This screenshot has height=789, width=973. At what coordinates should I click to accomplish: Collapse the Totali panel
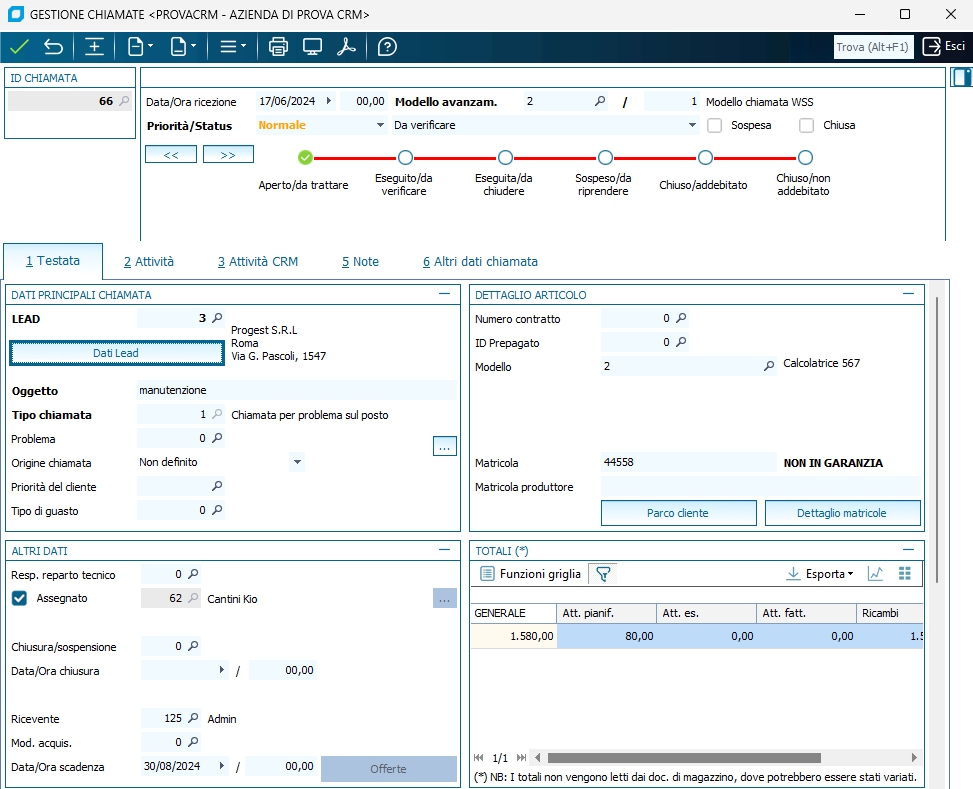click(x=908, y=550)
